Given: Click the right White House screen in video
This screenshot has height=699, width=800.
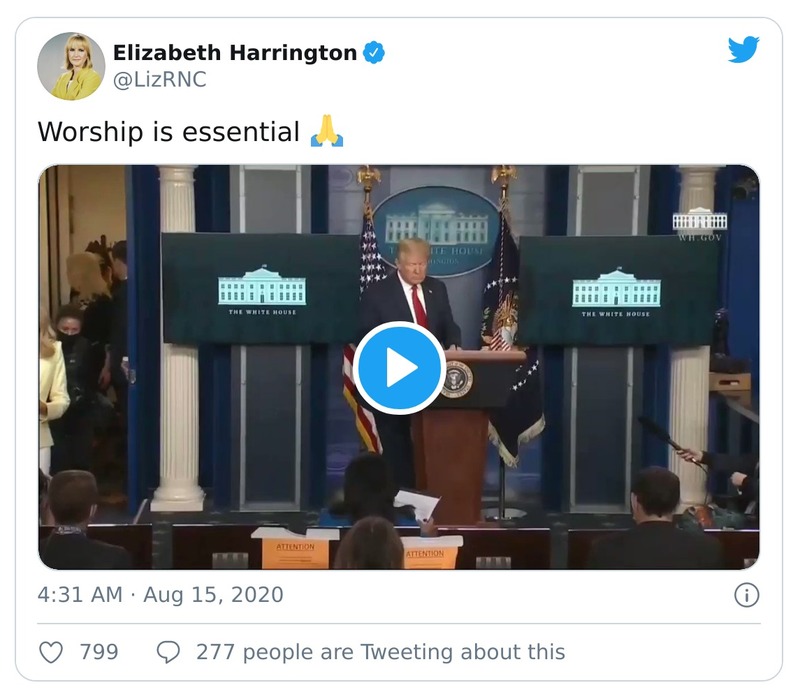Looking at the screenshot, I should [617, 291].
